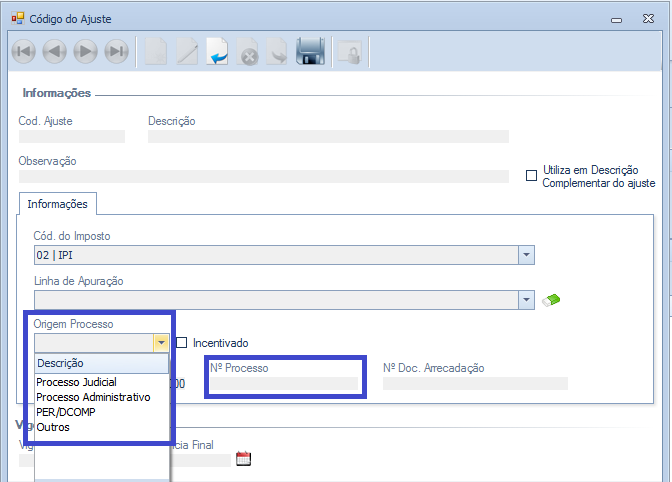
Task: Minimize the Código do Ajuste window
Action: pos(616,20)
